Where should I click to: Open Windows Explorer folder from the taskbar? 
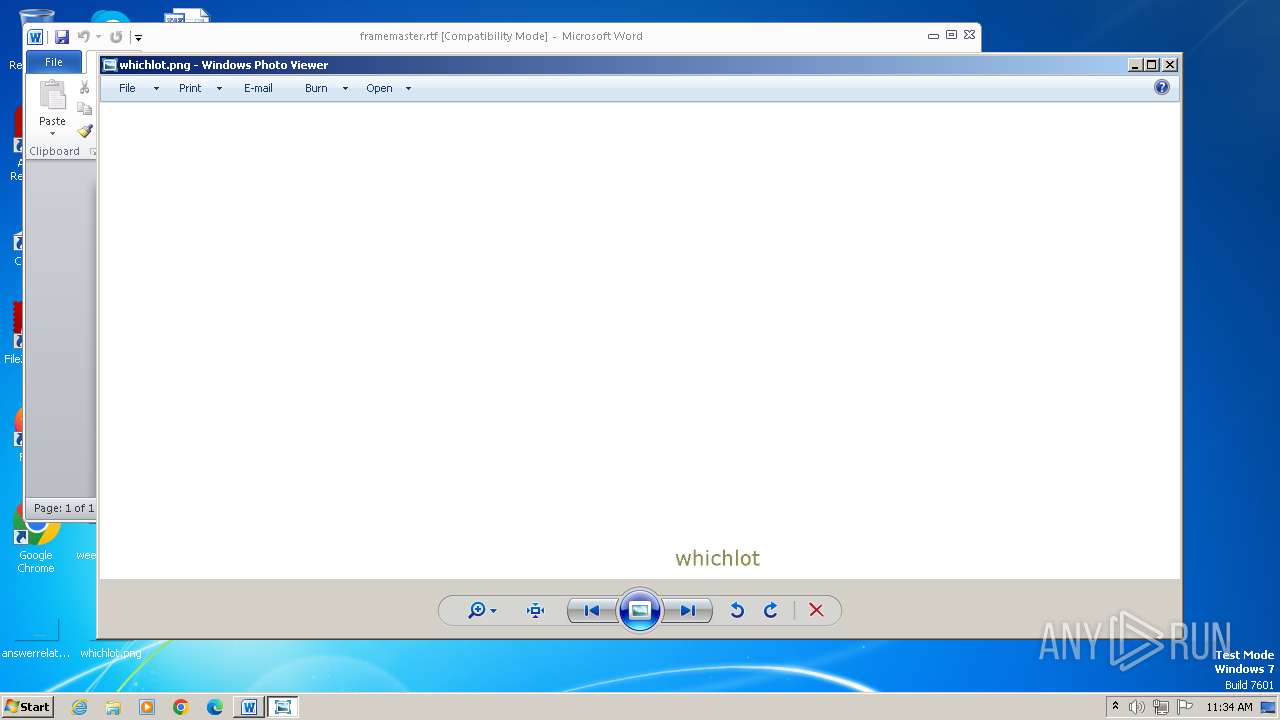pyautogui.click(x=113, y=707)
